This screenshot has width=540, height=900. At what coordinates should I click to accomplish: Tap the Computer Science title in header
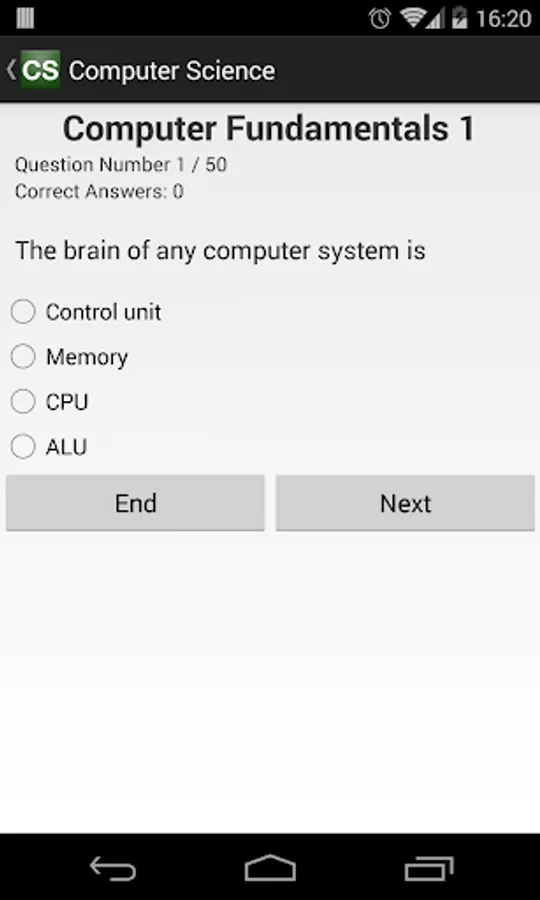coord(172,71)
